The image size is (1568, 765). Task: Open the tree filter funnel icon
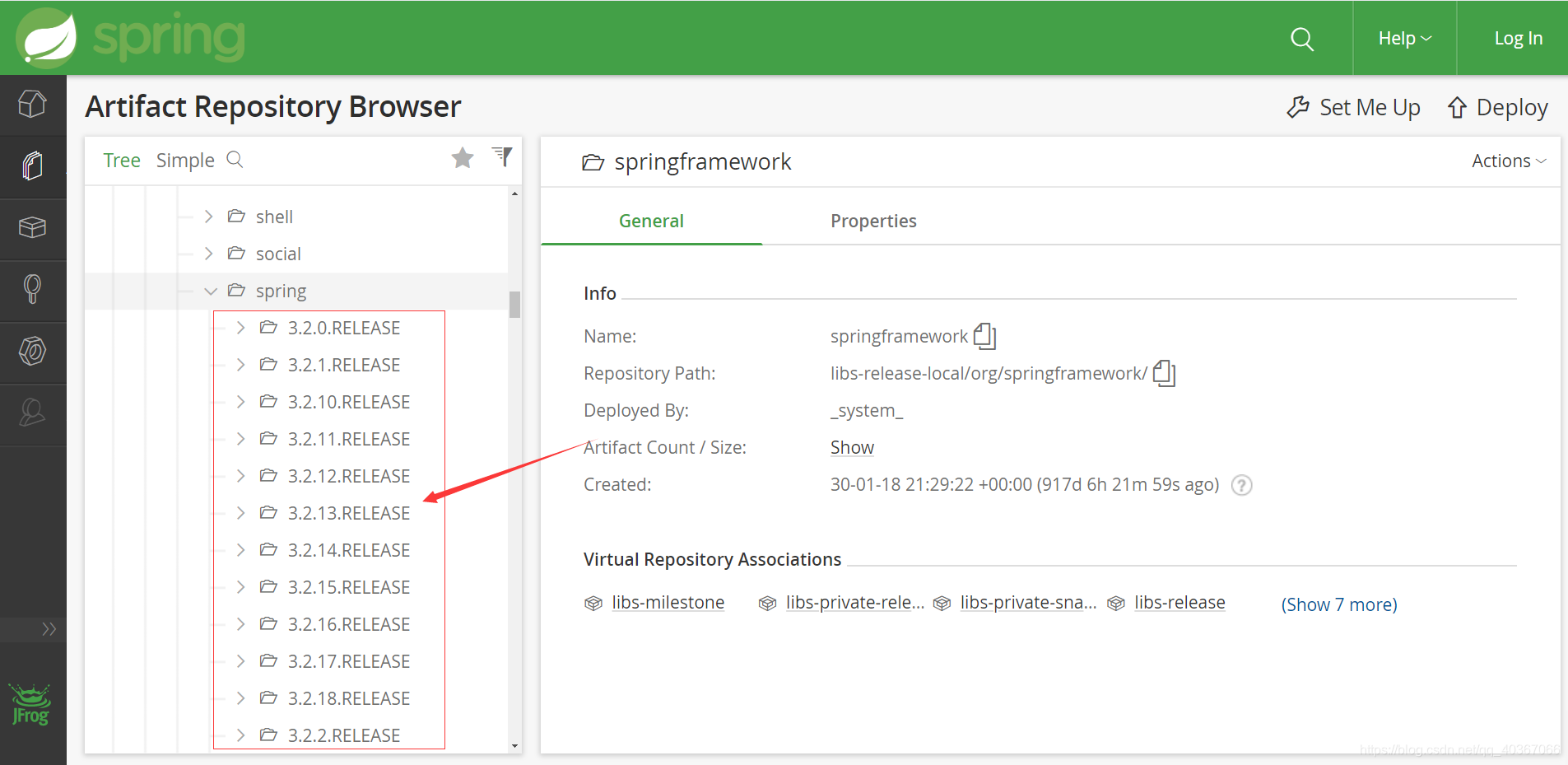click(502, 156)
